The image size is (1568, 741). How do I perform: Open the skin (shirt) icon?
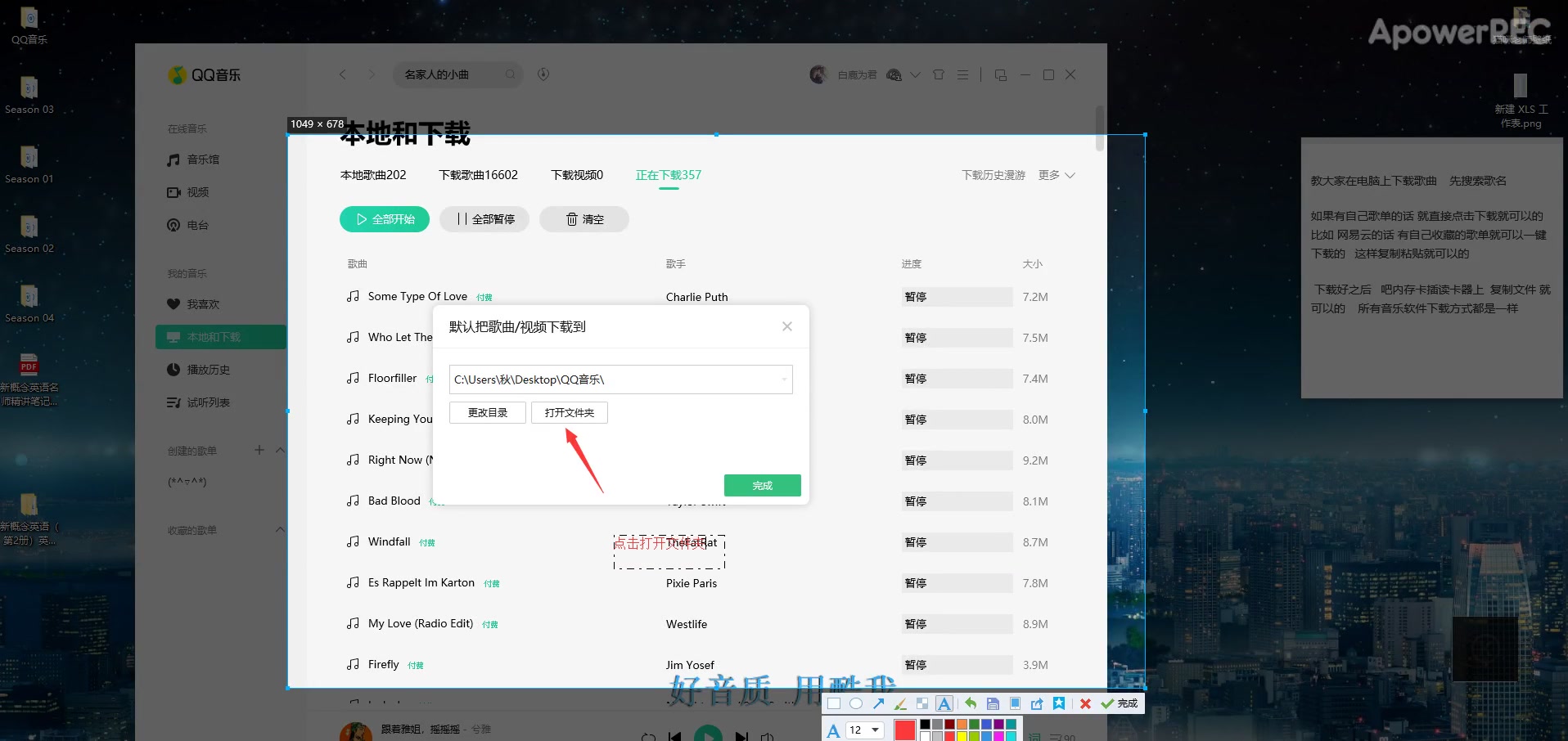[x=939, y=74]
